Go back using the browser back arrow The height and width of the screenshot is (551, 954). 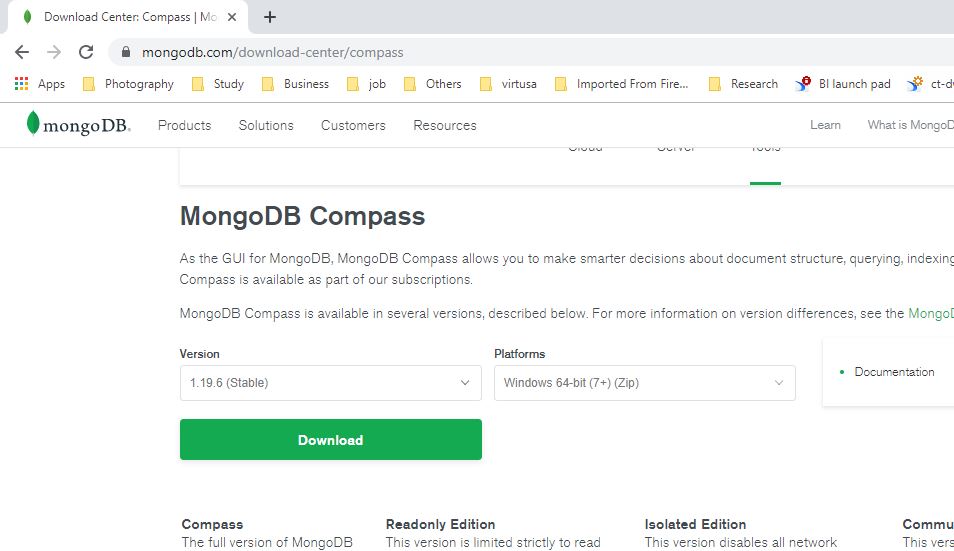(22, 52)
